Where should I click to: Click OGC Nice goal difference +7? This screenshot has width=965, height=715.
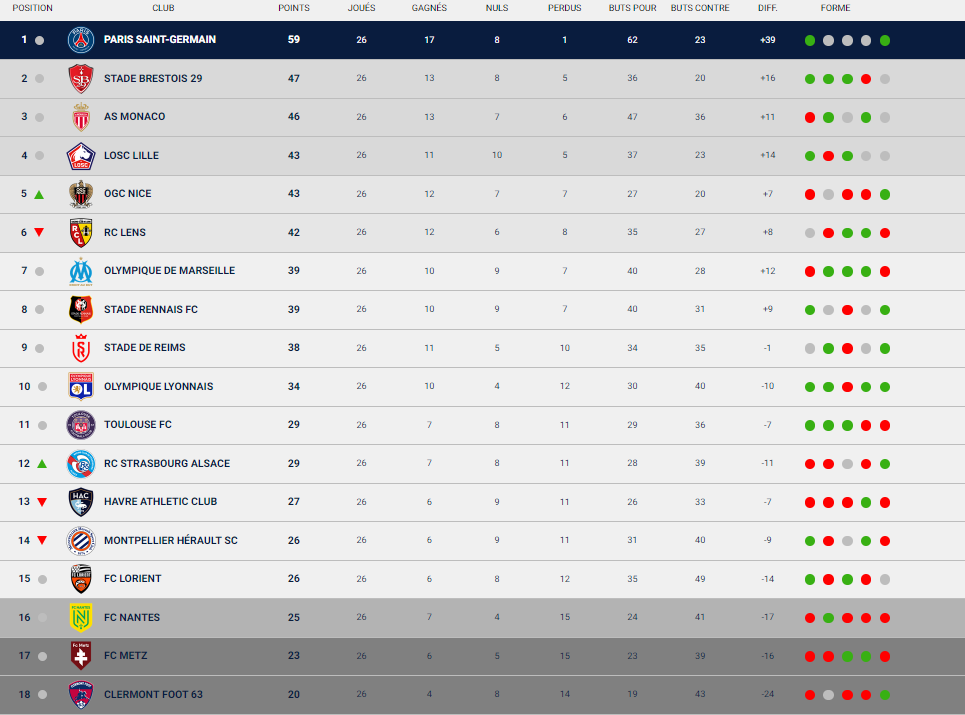[x=767, y=194]
